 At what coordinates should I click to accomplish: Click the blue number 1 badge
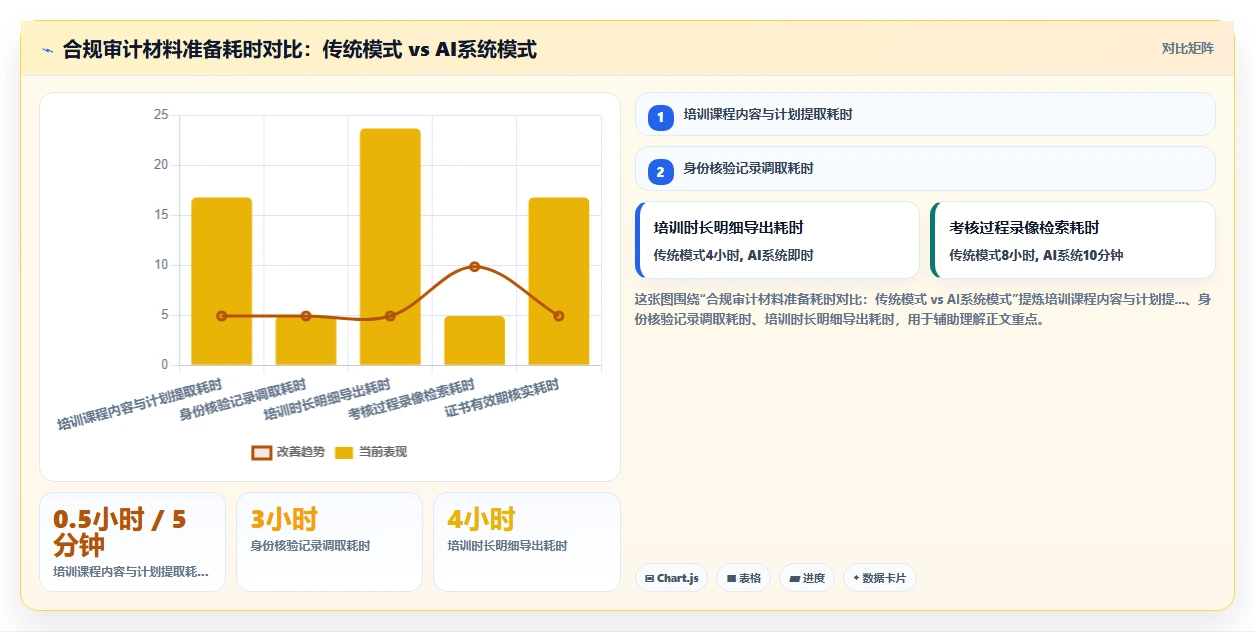660,118
